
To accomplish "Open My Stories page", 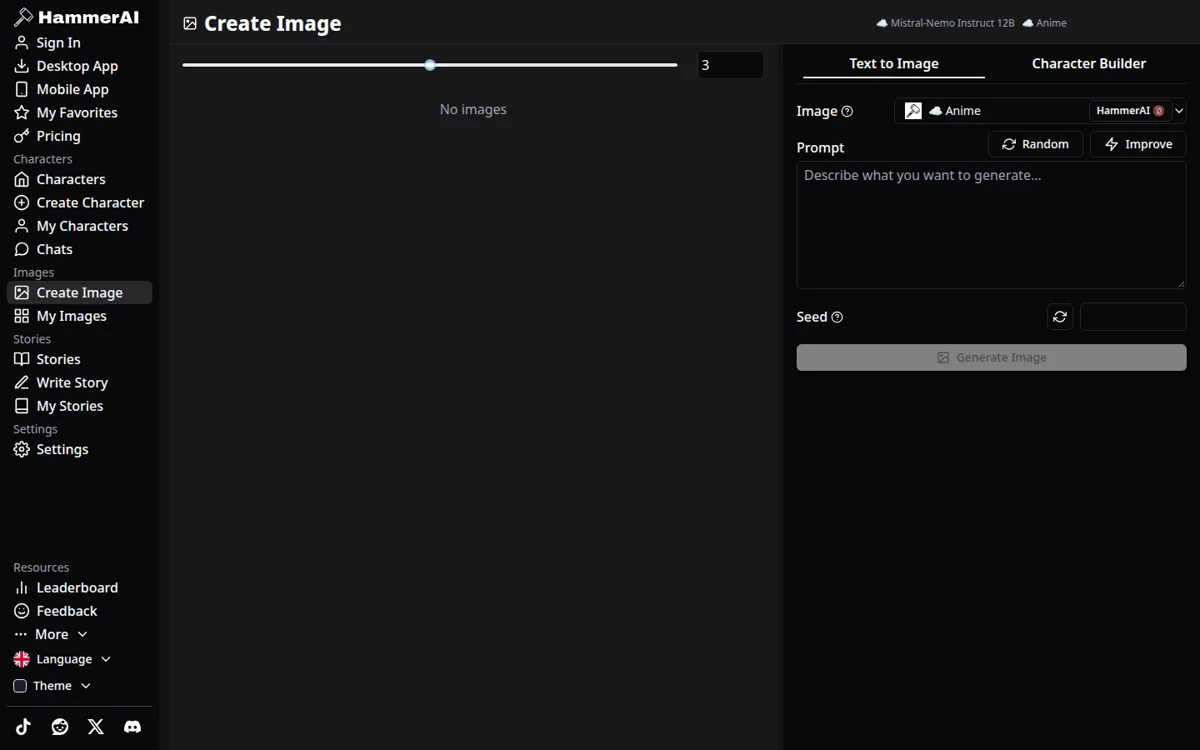I will 79,406.
